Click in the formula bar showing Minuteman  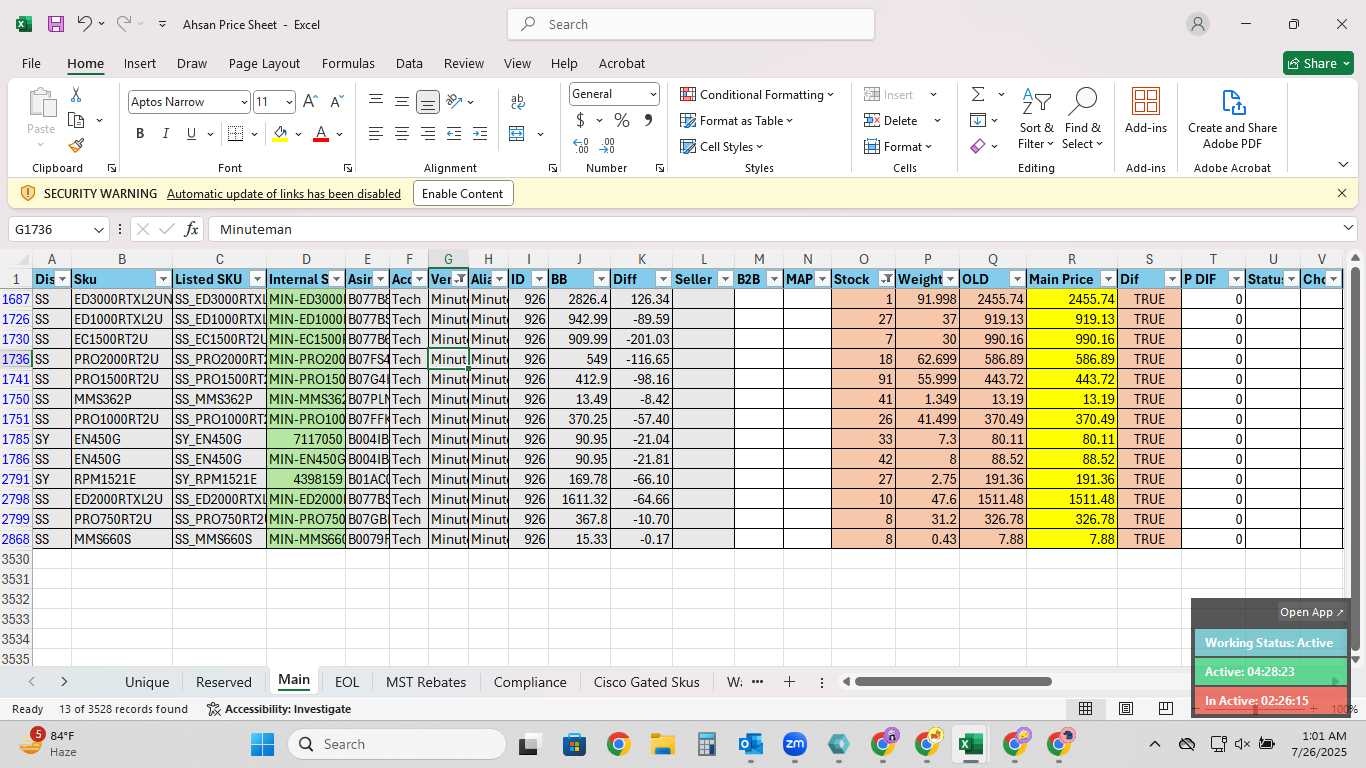775,229
